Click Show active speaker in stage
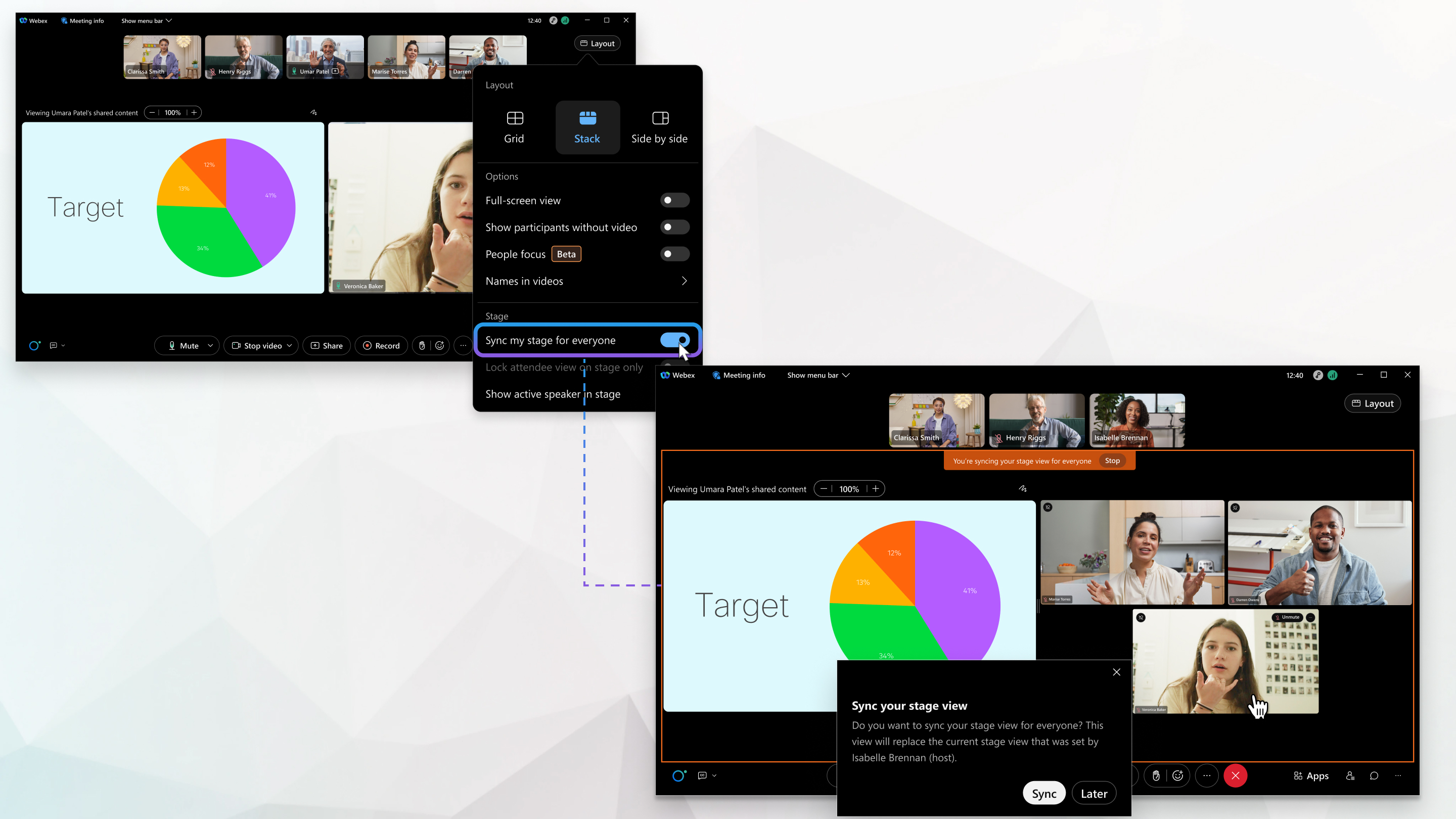This screenshot has height=819, width=1456. click(x=553, y=394)
